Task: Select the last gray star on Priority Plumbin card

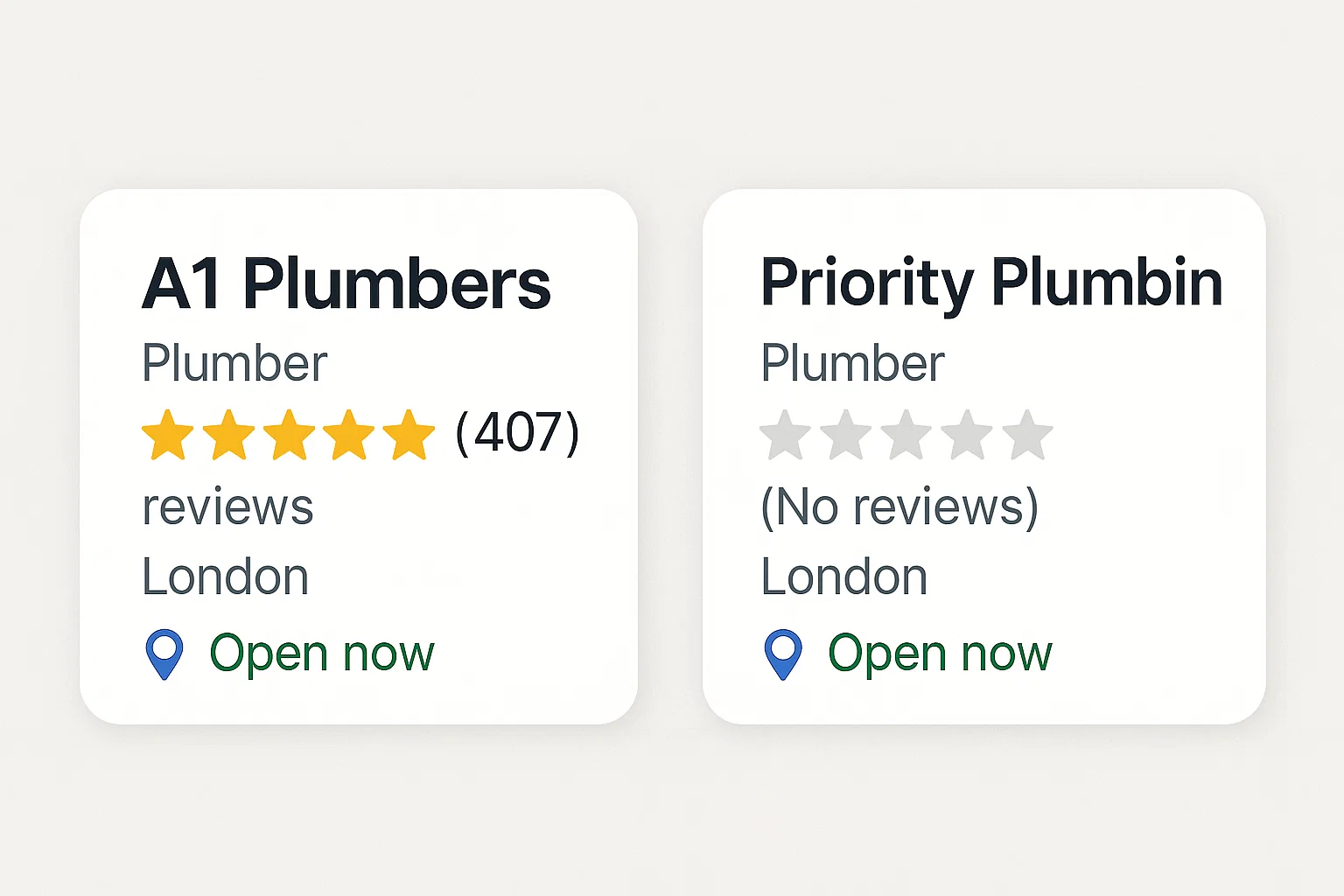Action: pos(1025,433)
